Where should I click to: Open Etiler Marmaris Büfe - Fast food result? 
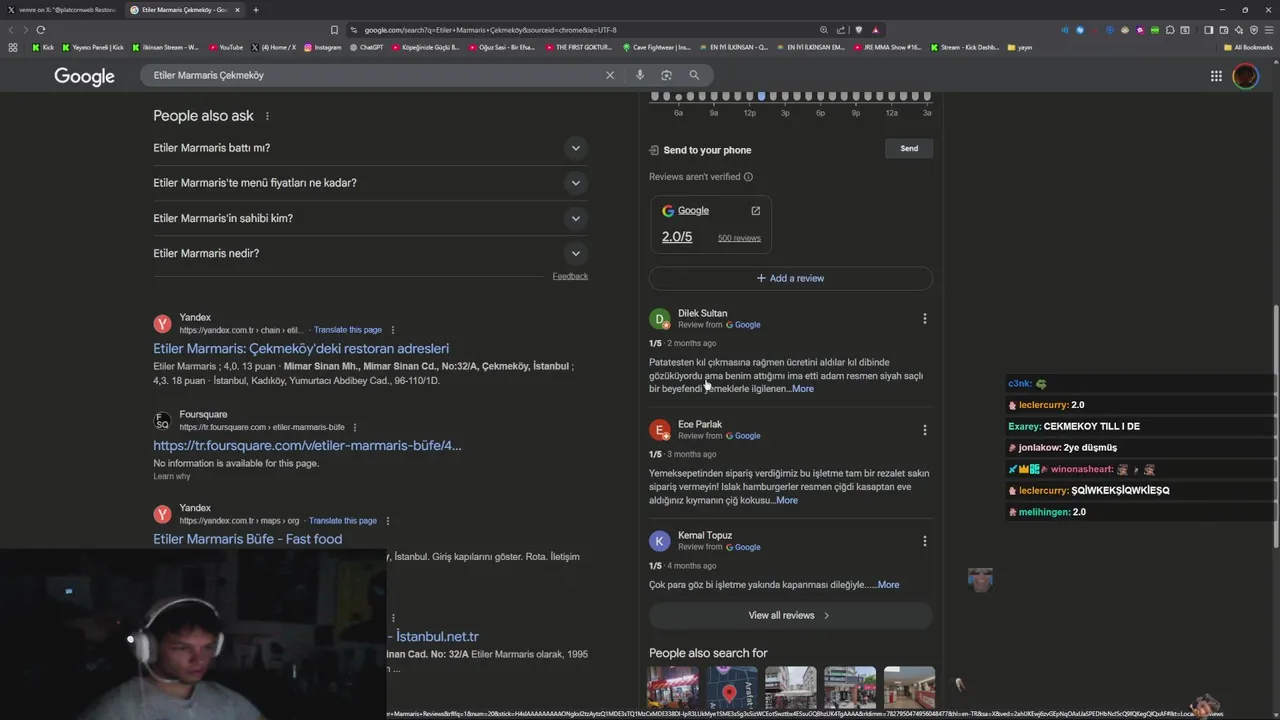pyautogui.click(x=247, y=539)
